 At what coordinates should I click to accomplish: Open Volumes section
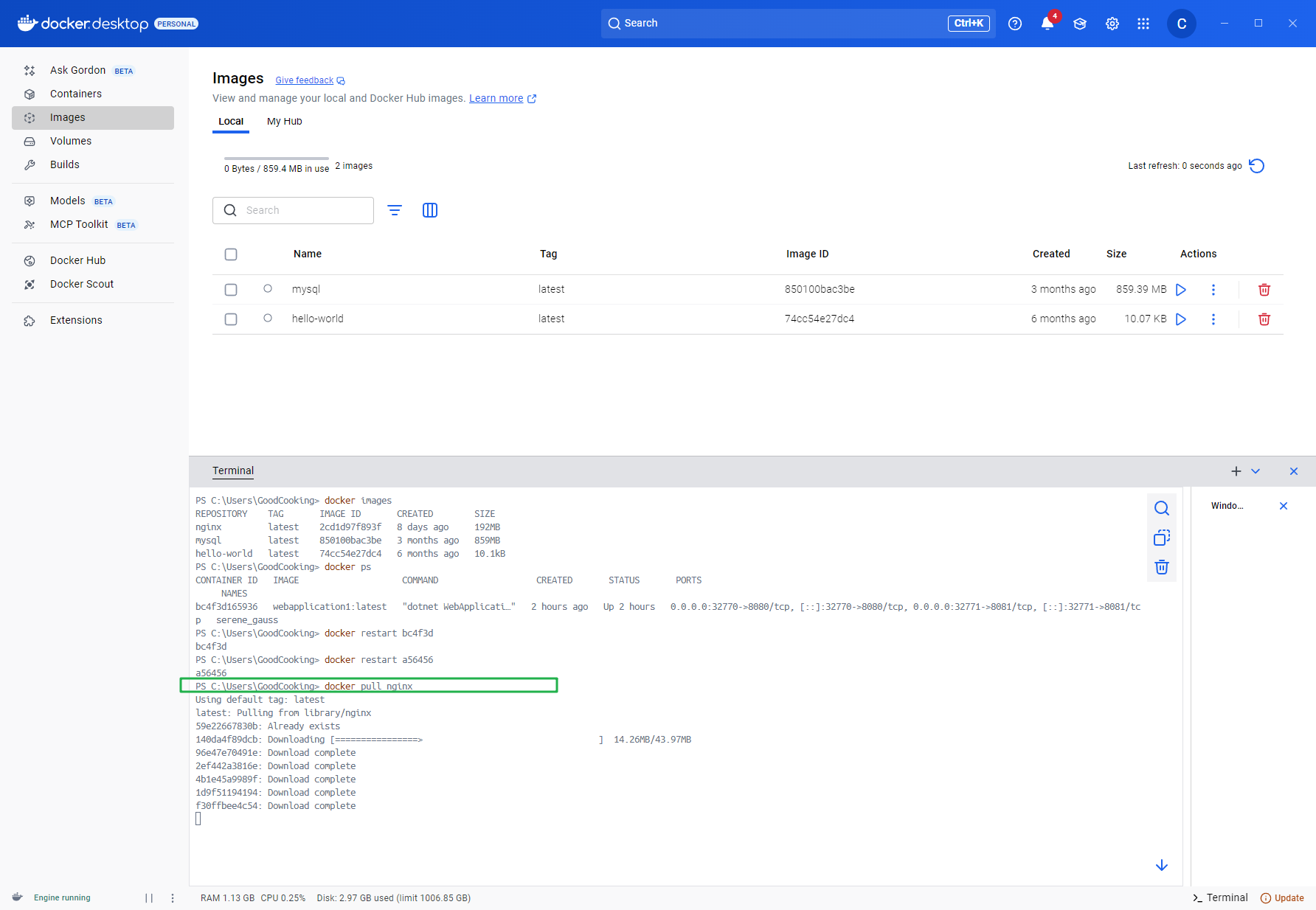[93, 141]
